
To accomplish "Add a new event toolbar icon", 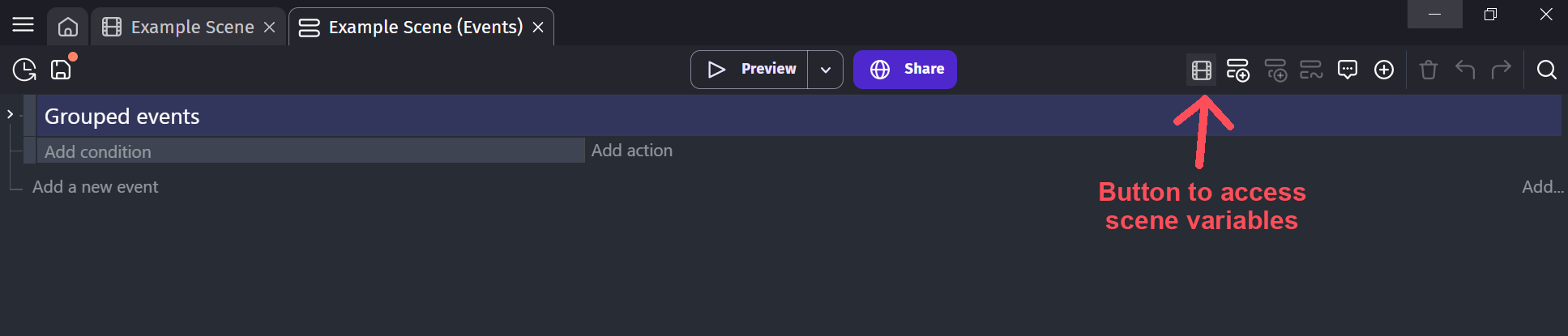I will tap(1237, 70).
